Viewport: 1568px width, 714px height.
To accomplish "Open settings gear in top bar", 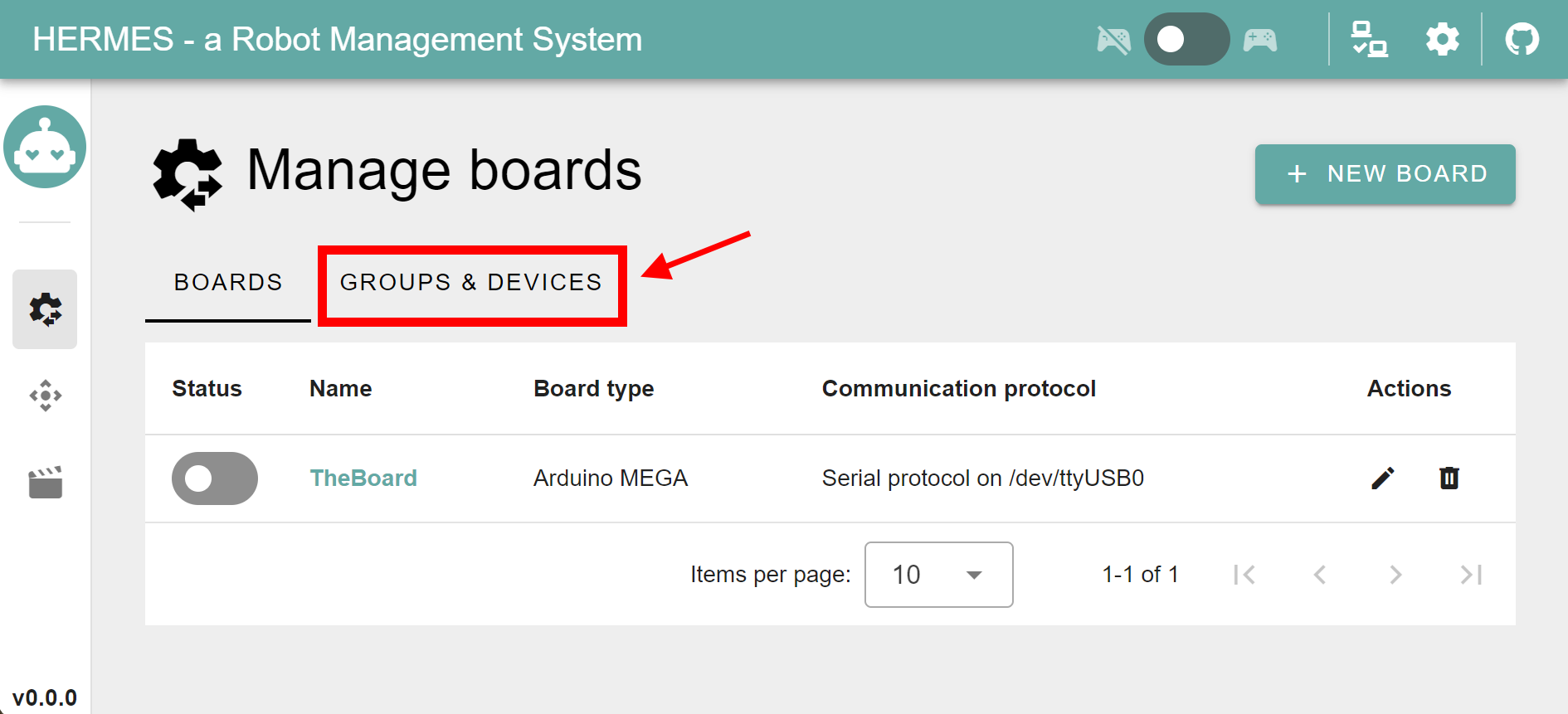I will pyautogui.click(x=1442, y=39).
